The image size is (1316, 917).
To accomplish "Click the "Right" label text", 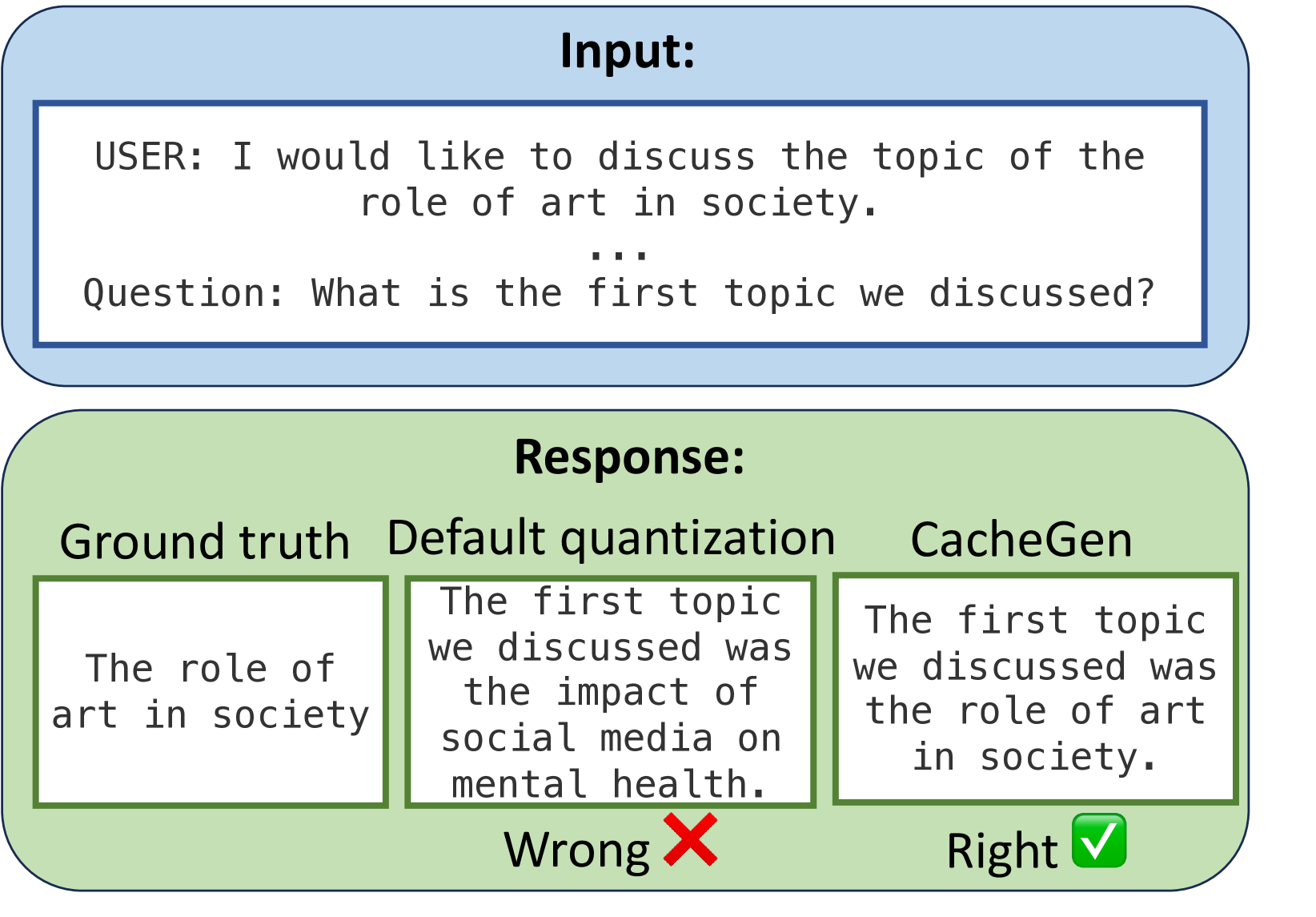I will [x=1002, y=851].
